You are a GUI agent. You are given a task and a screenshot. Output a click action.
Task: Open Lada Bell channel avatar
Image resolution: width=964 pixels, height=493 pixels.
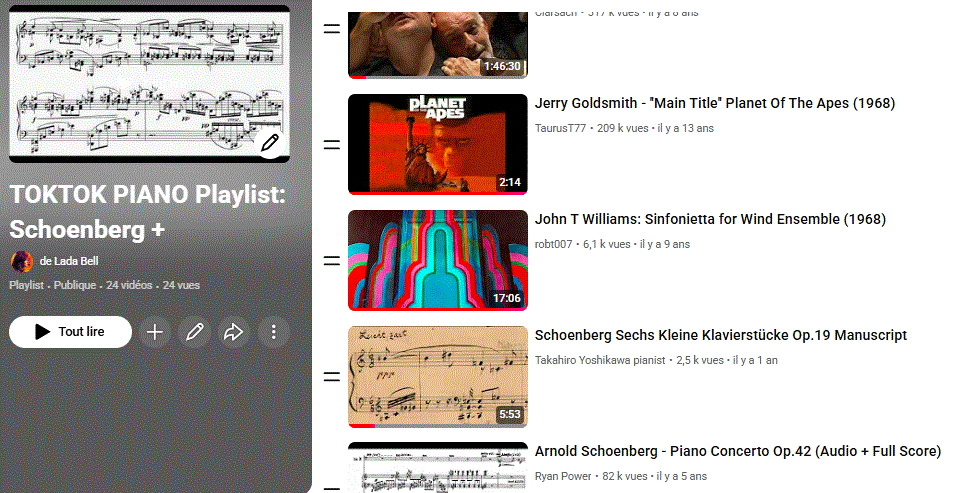tap(22, 262)
